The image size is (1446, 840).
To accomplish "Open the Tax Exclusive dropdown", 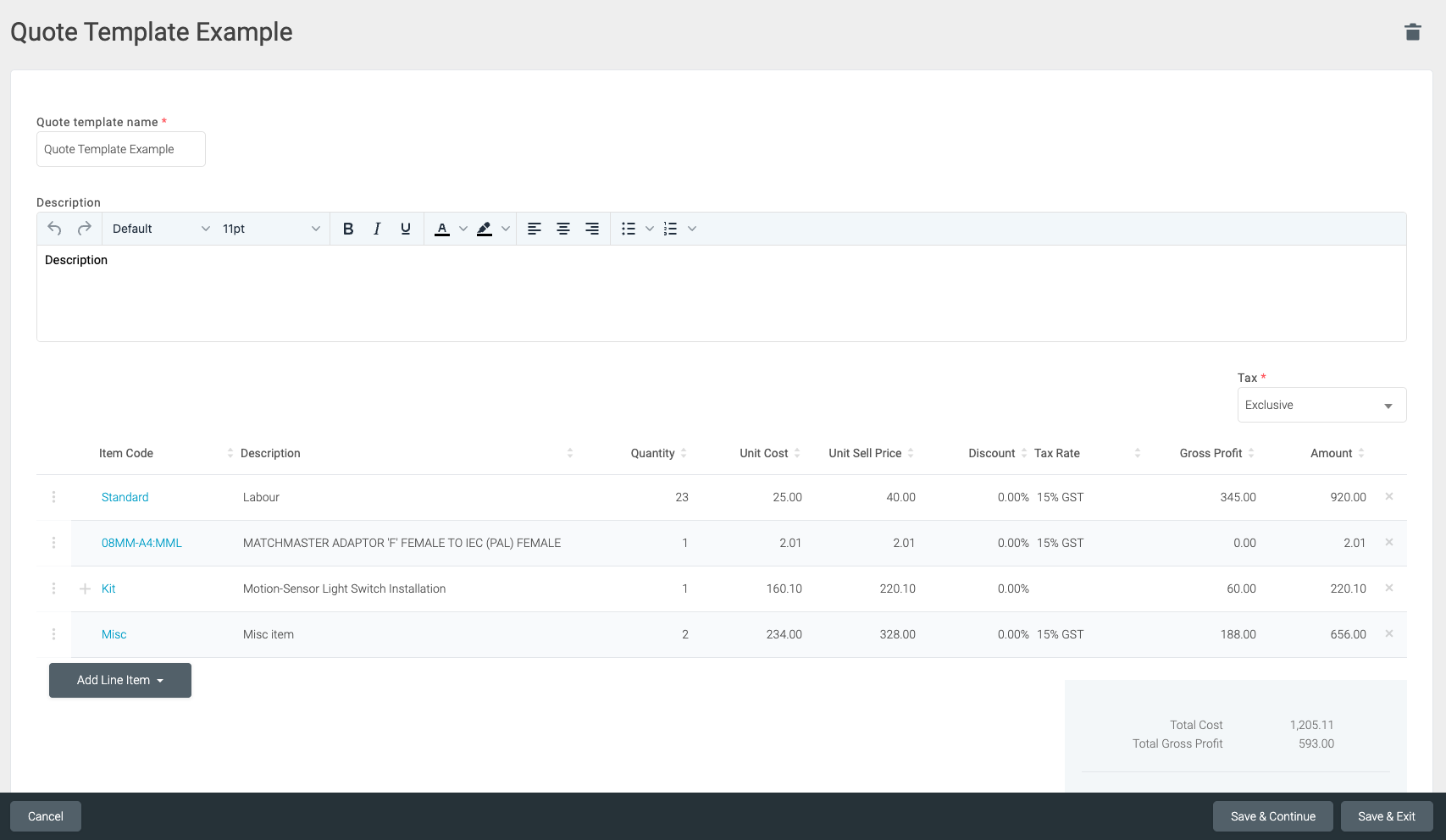I will pos(1321,405).
